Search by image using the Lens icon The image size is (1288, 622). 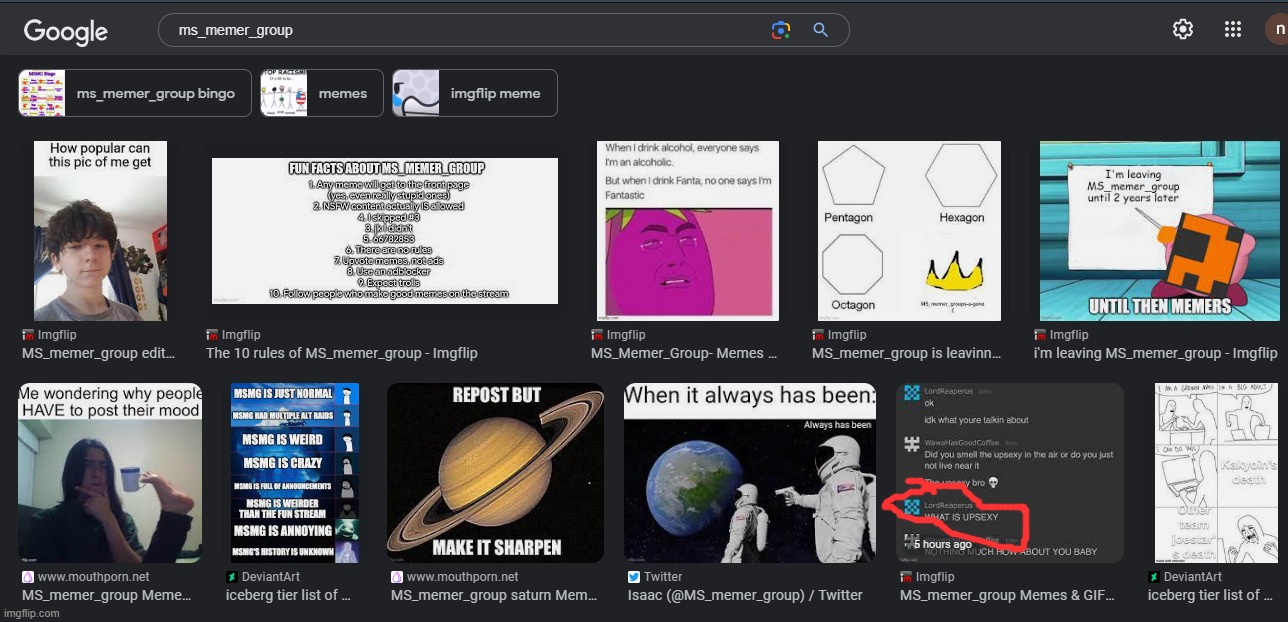[x=781, y=30]
